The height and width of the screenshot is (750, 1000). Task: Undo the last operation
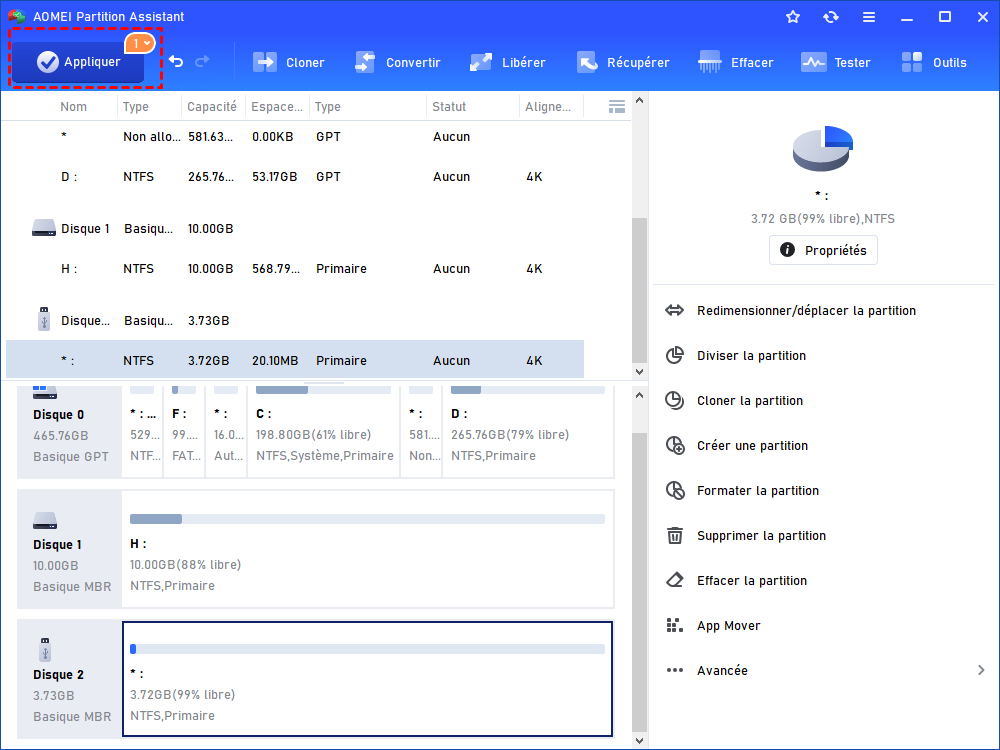tap(176, 62)
